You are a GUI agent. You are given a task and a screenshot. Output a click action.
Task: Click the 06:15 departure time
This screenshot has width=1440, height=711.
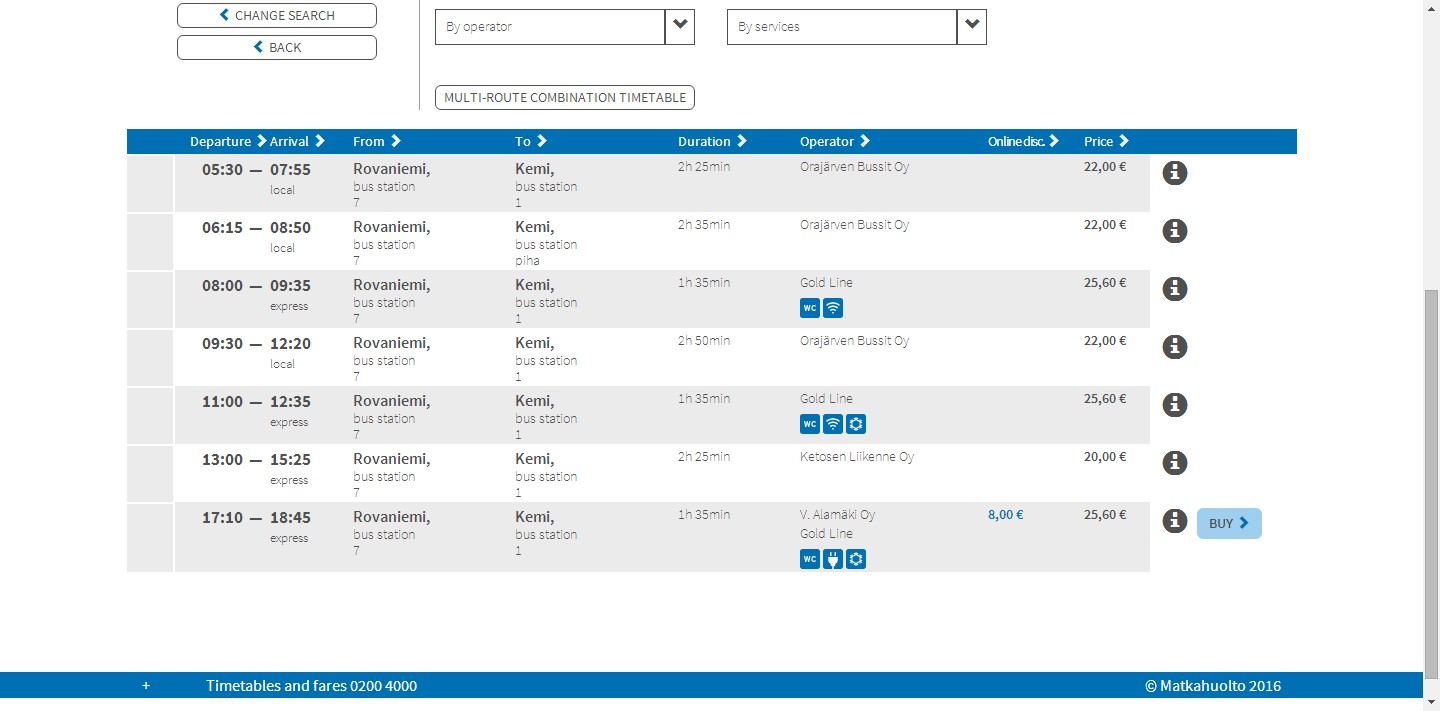[x=222, y=228]
